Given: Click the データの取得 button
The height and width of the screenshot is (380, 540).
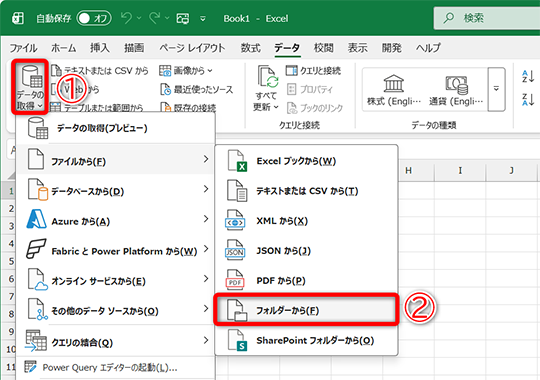Looking at the screenshot, I should [x=30, y=87].
